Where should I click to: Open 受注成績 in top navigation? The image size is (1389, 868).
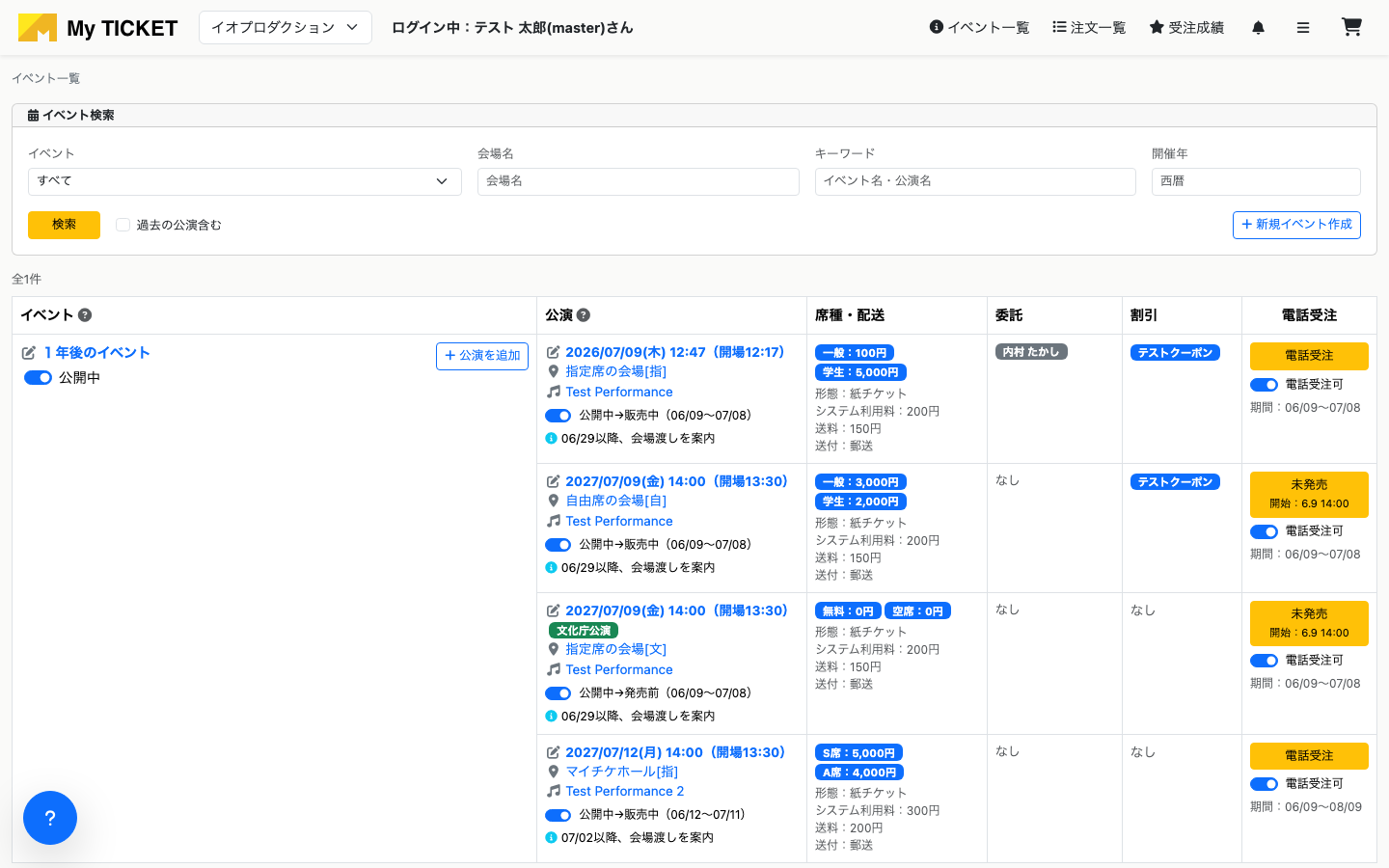tap(1186, 28)
